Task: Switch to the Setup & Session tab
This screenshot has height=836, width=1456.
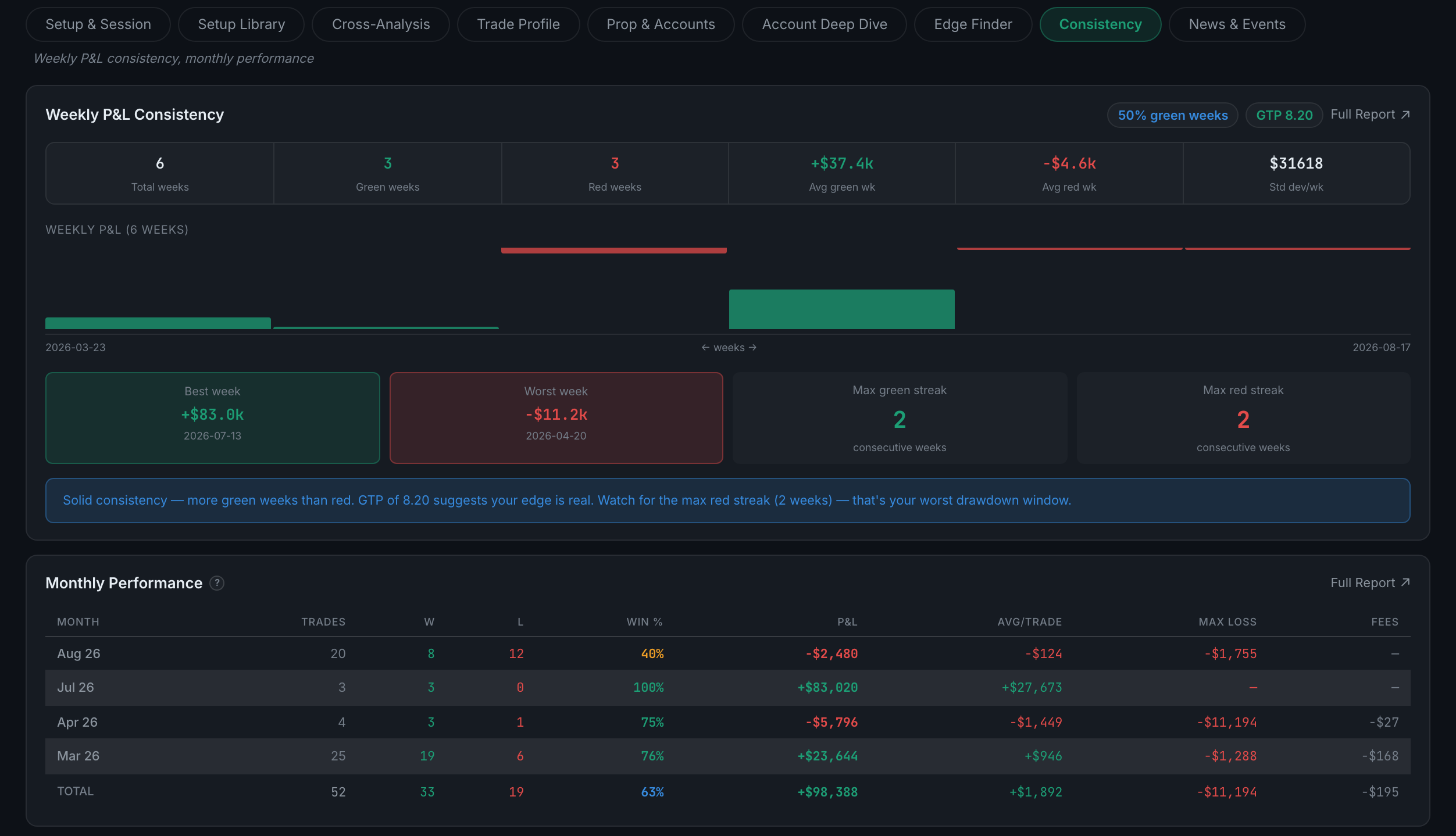Action: click(98, 24)
